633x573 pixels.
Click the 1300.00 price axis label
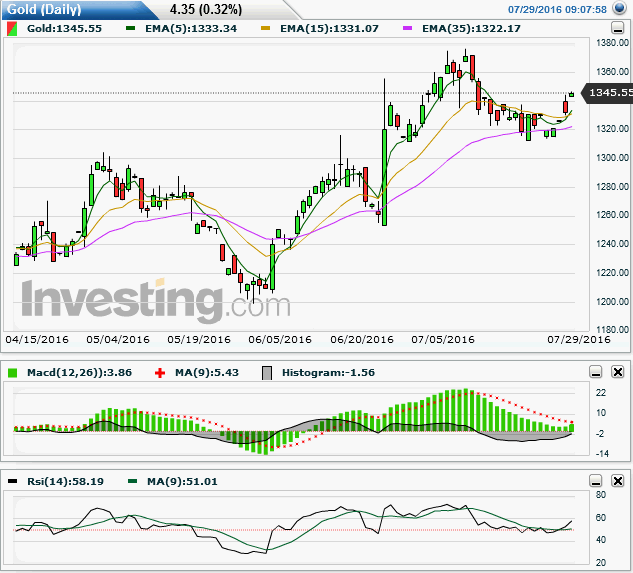[612, 158]
